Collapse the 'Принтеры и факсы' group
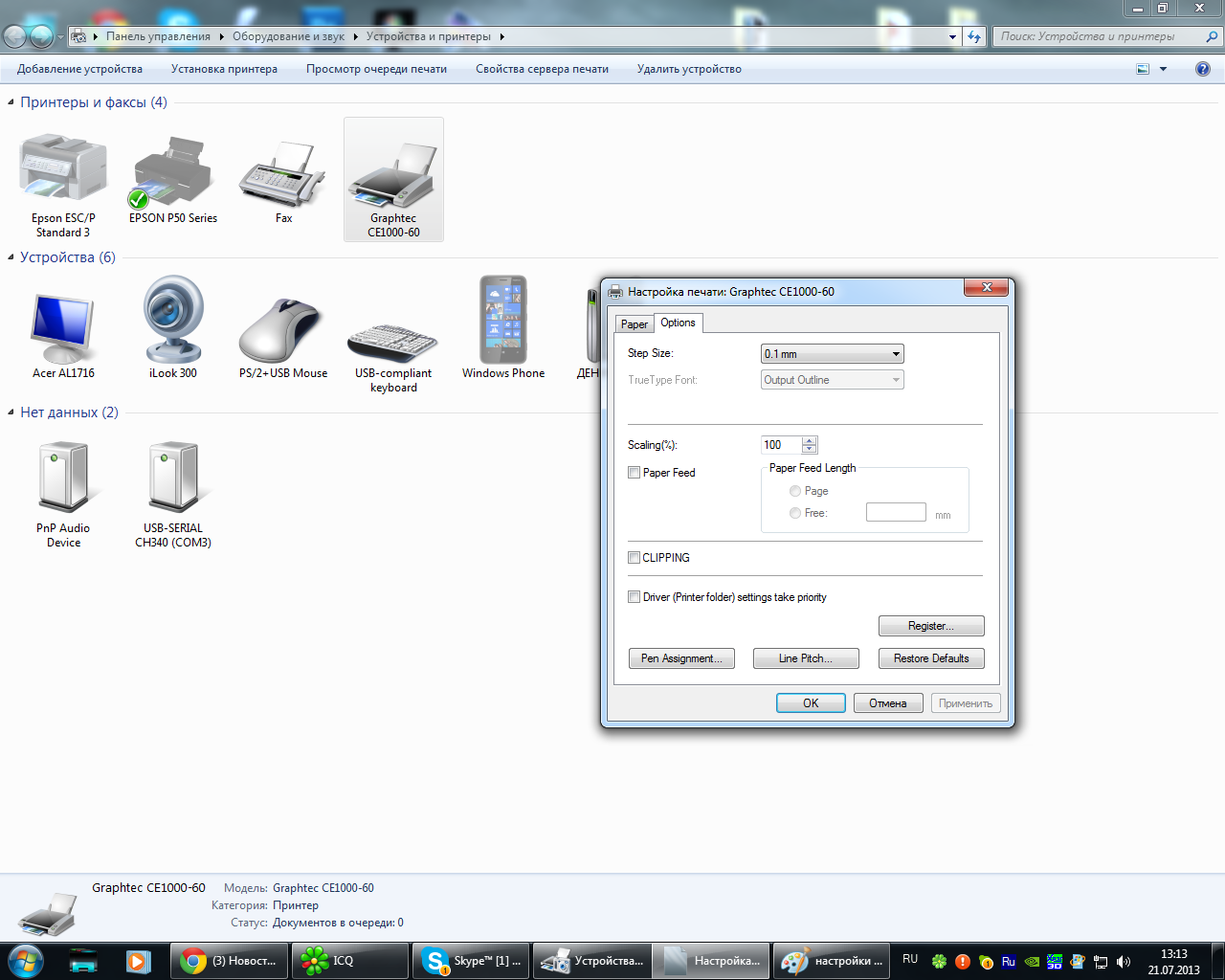The image size is (1225, 980). click(11, 102)
